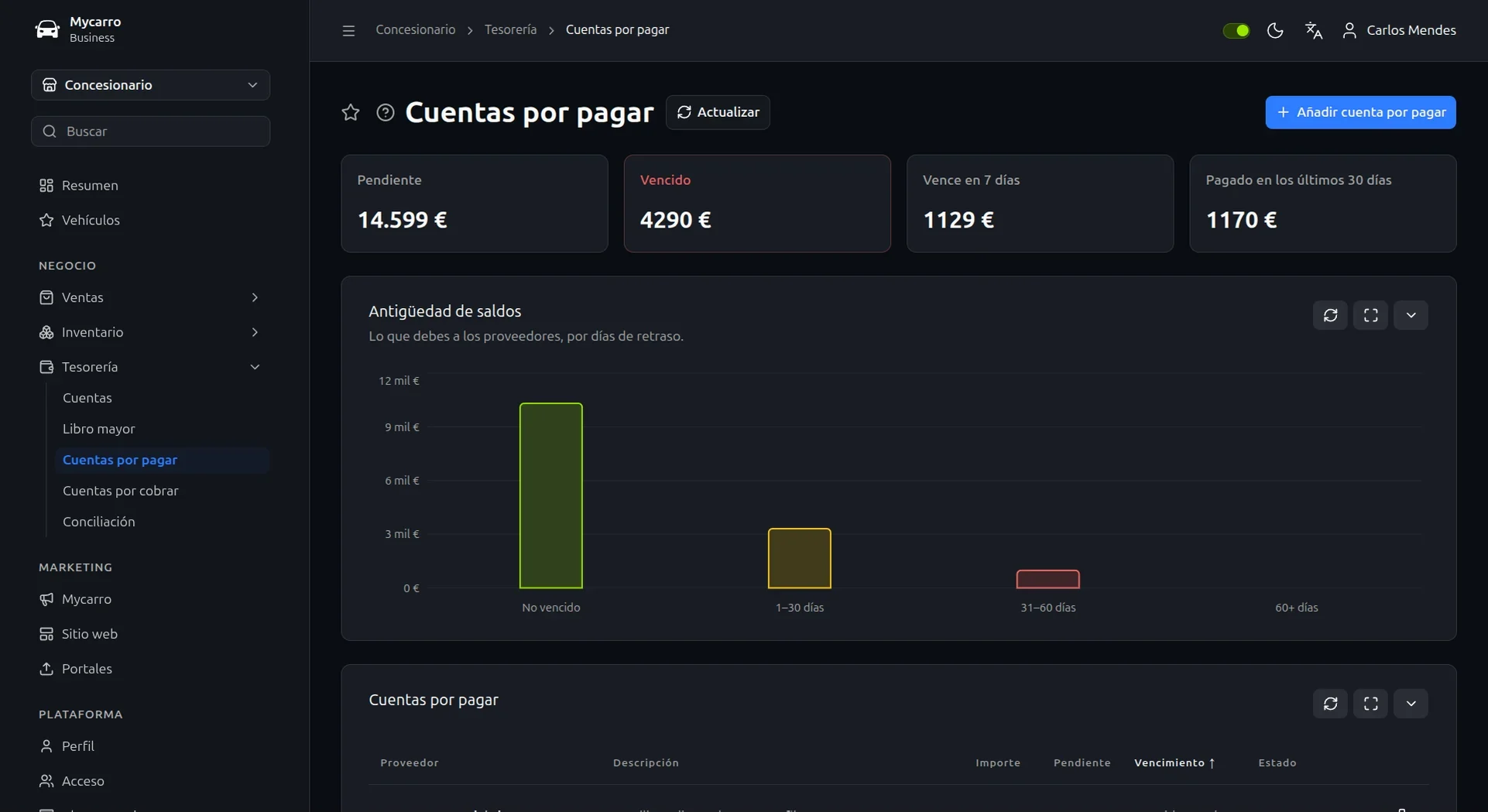
Task: Open the Concesionario dropdown selector
Action: point(150,85)
